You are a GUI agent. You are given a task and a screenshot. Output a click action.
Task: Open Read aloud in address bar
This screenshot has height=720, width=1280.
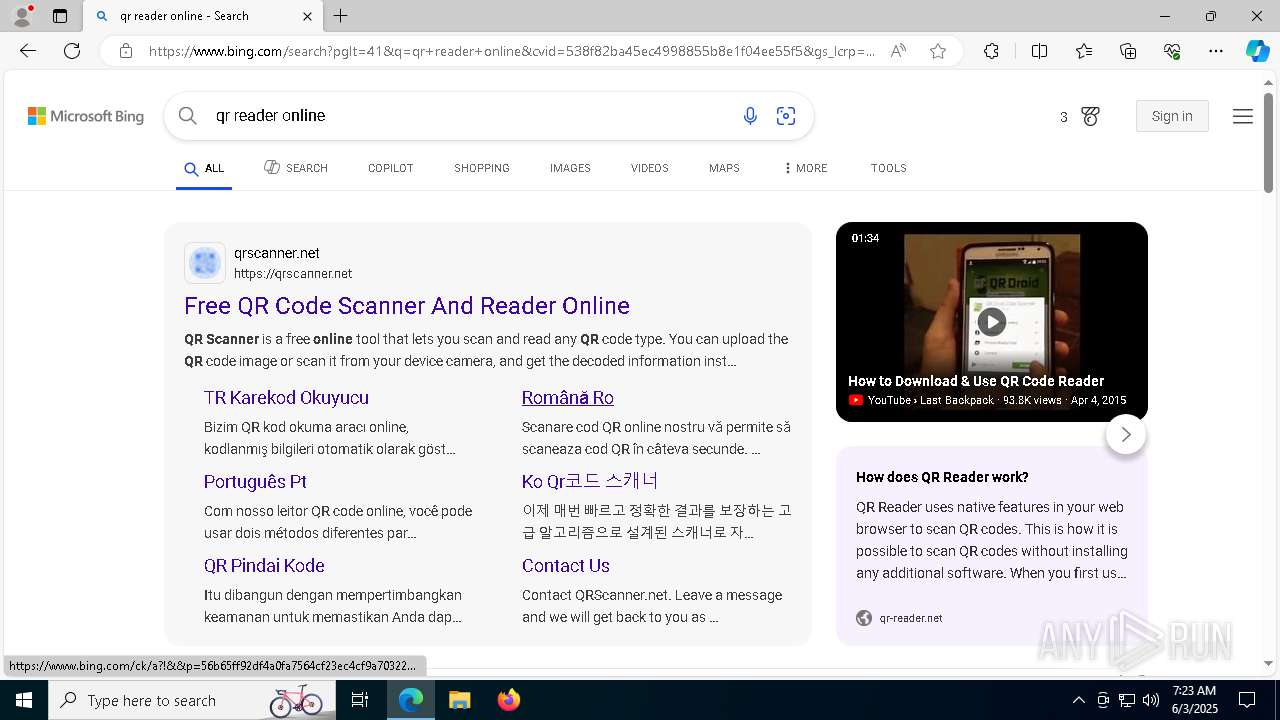click(898, 51)
